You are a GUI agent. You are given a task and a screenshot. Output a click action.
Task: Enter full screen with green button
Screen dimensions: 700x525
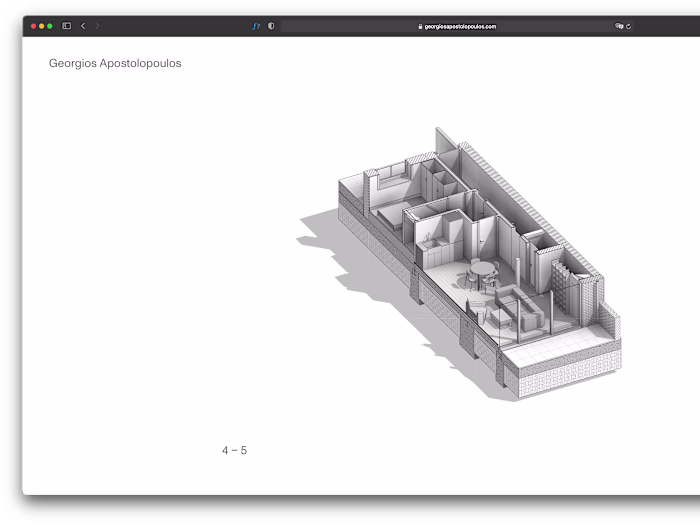click(x=50, y=26)
